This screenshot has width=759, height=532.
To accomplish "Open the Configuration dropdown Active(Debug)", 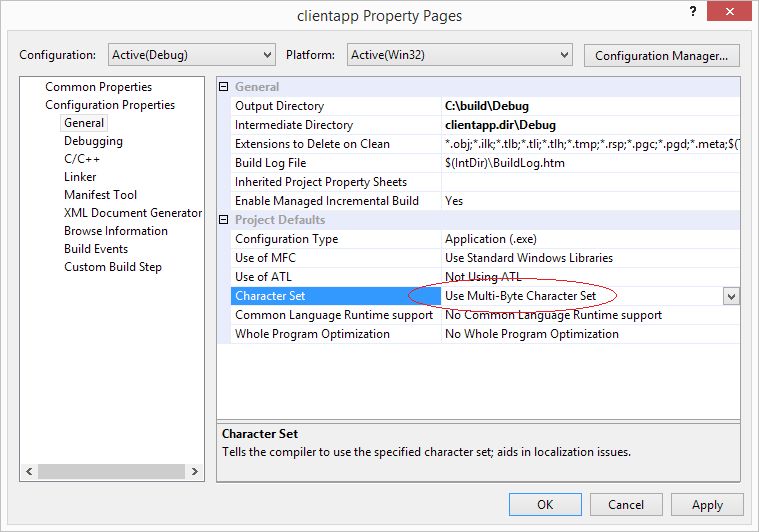I will 192,55.
